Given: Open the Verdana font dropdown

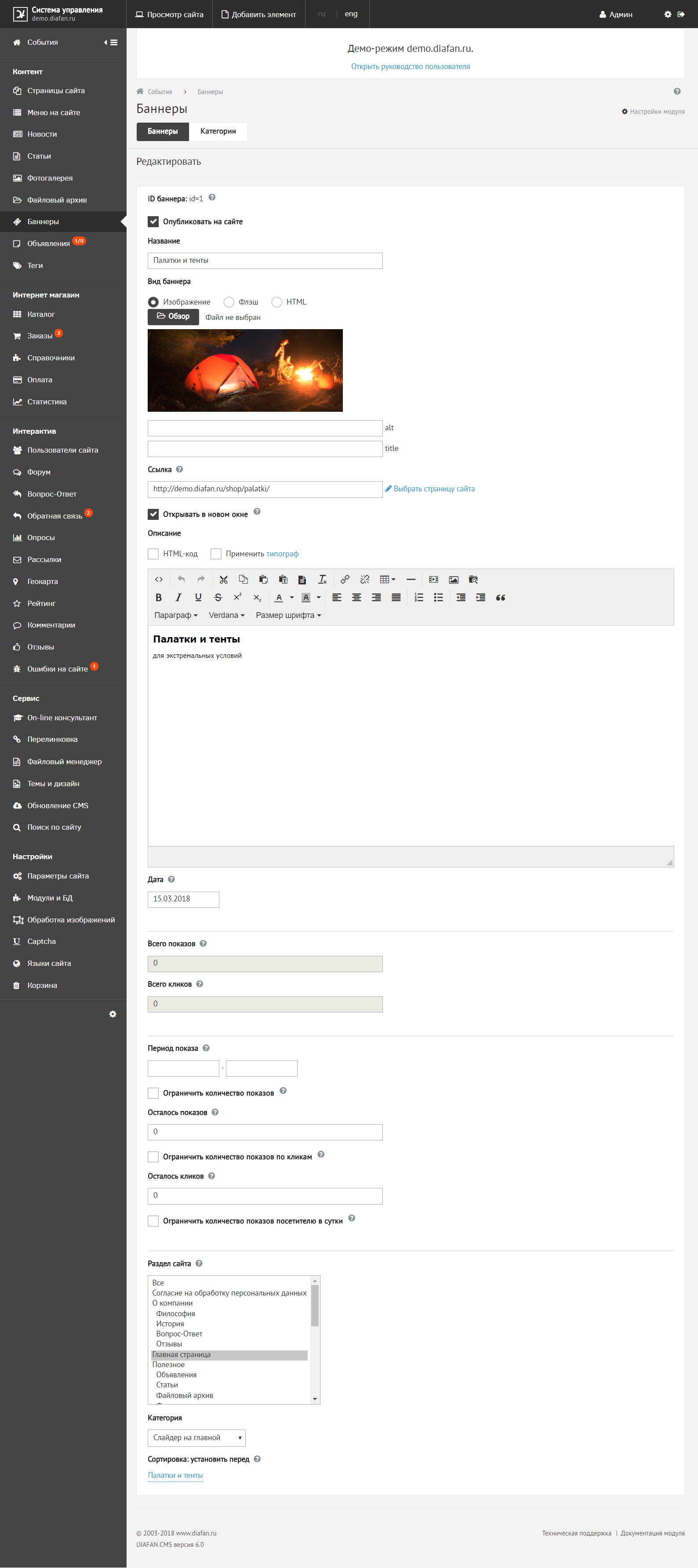Looking at the screenshot, I should click(x=226, y=615).
